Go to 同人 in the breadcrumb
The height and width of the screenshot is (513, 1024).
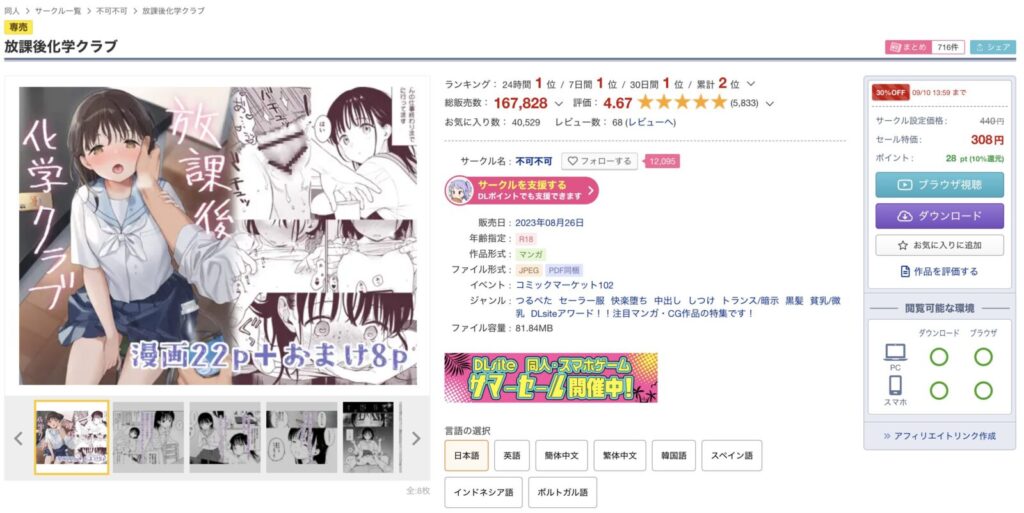point(12,11)
